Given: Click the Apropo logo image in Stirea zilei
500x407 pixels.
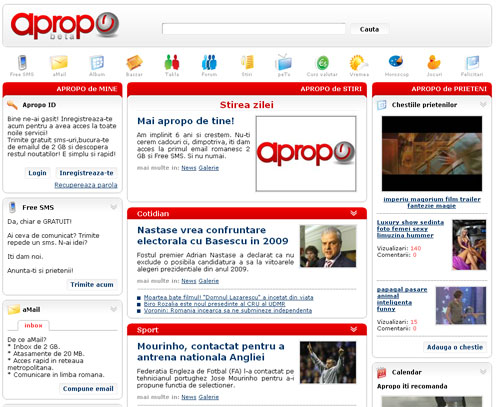Looking at the screenshot, I should point(306,154).
